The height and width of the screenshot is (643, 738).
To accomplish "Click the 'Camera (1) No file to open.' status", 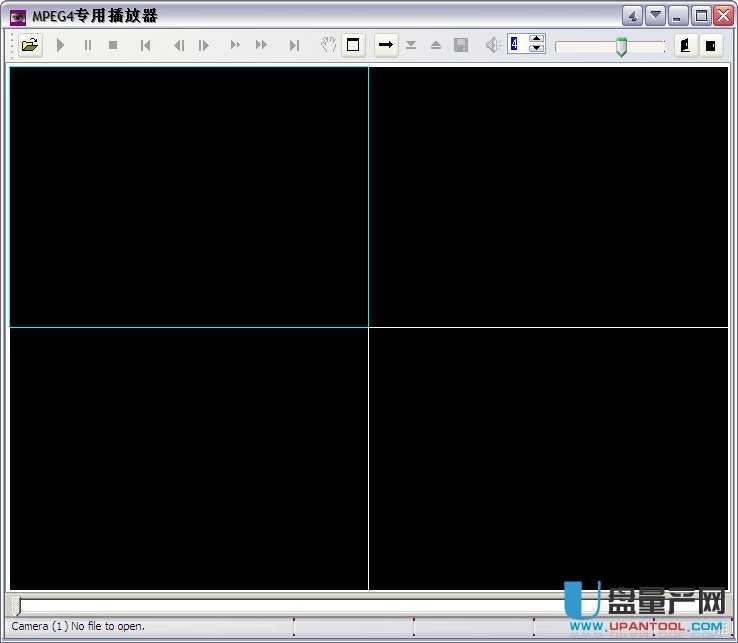I will (78, 627).
